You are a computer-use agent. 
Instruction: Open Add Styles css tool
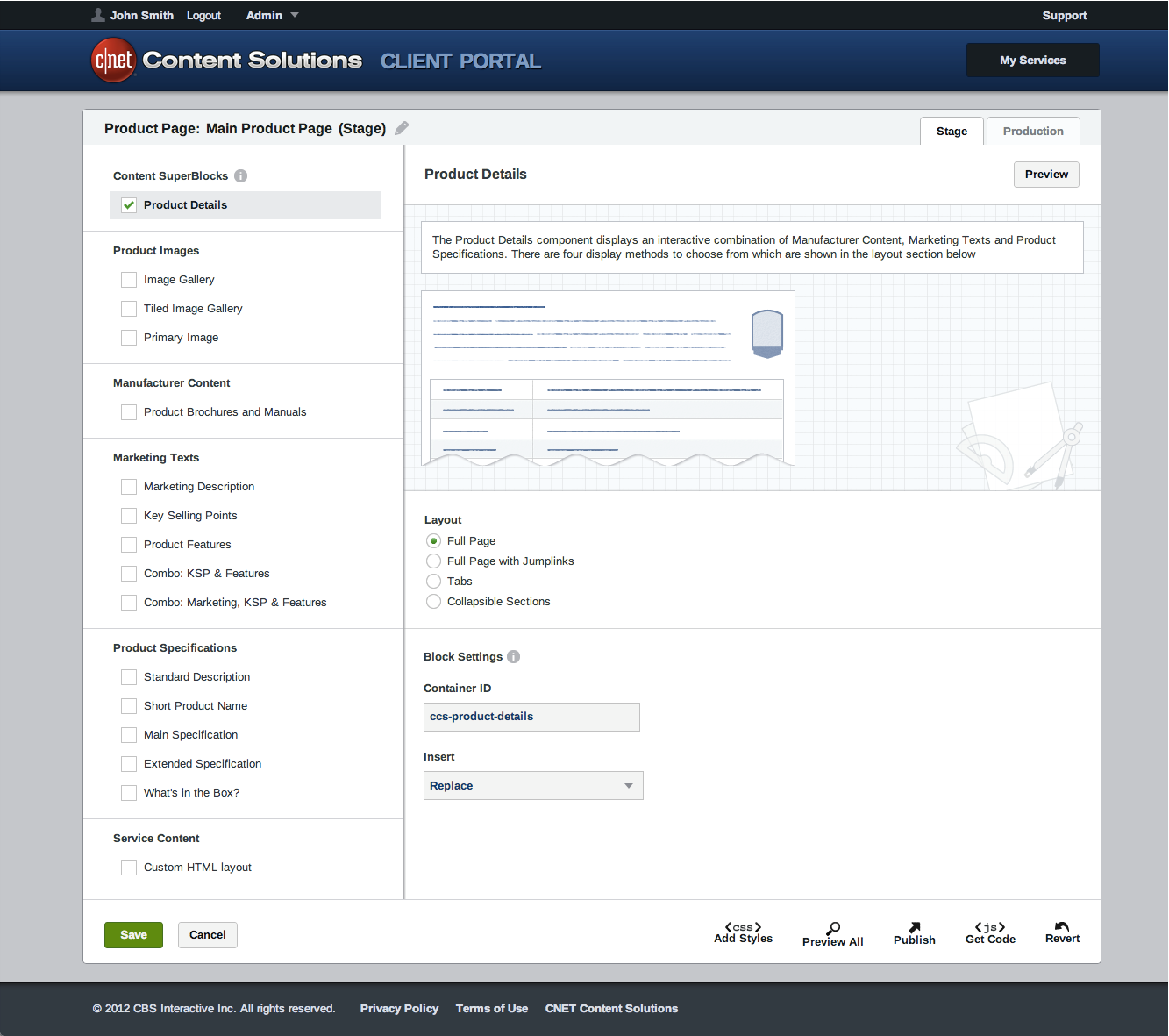click(743, 932)
